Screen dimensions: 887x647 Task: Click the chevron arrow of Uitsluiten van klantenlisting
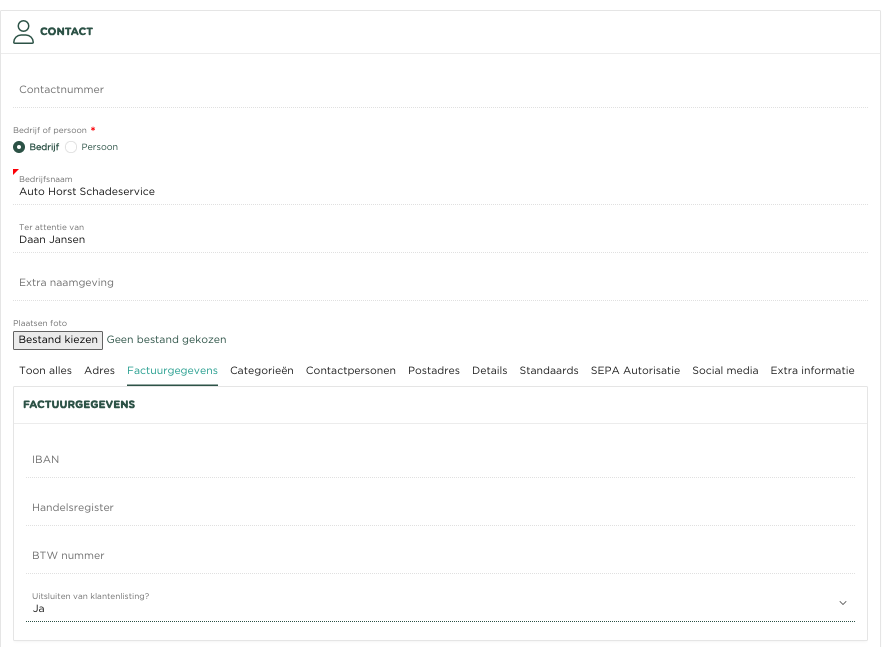842,603
